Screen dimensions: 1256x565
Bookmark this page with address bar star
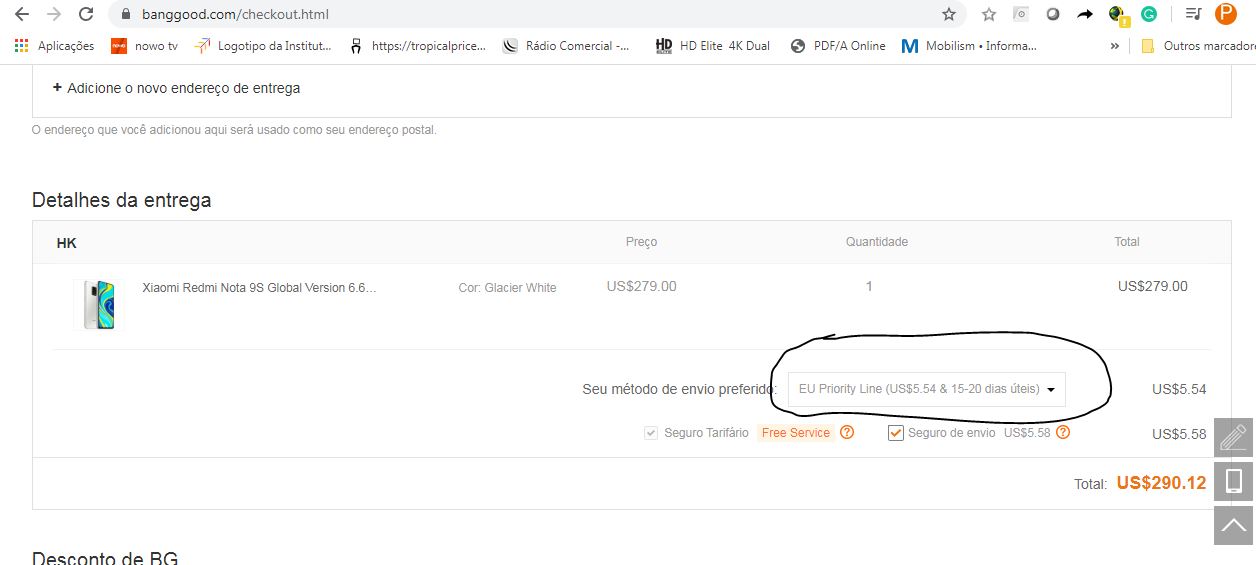pyautogui.click(x=949, y=14)
